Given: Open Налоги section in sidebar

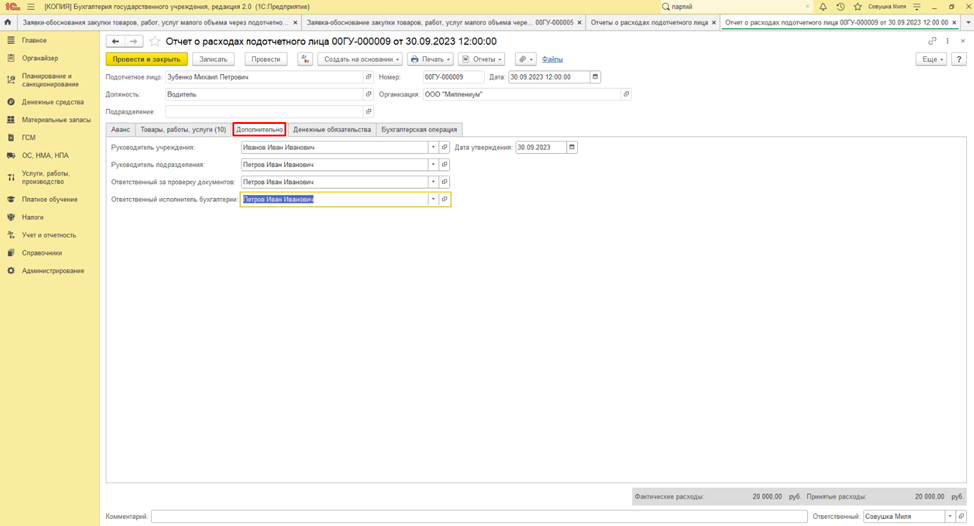Looking at the screenshot, I should pyautogui.click(x=32, y=217).
